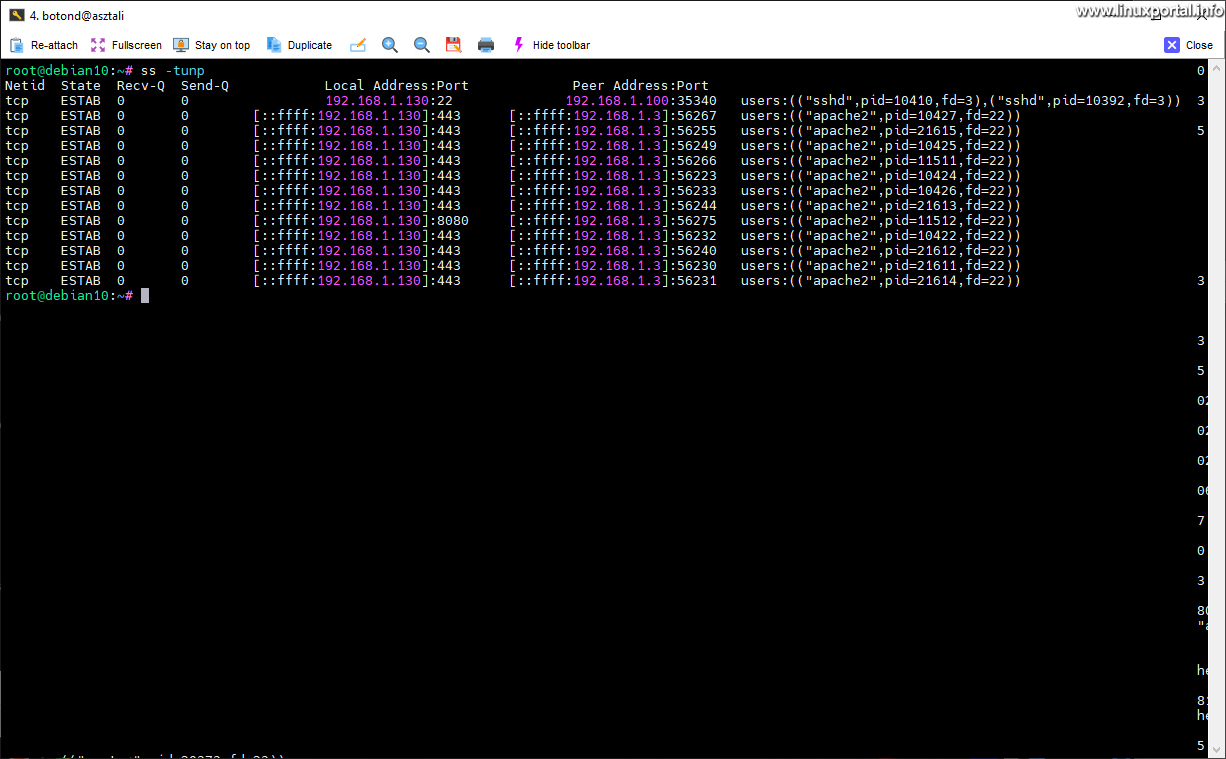The width and height of the screenshot is (1226, 759).
Task: Click the 'ss -tunp' command text
Action: [172, 71]
